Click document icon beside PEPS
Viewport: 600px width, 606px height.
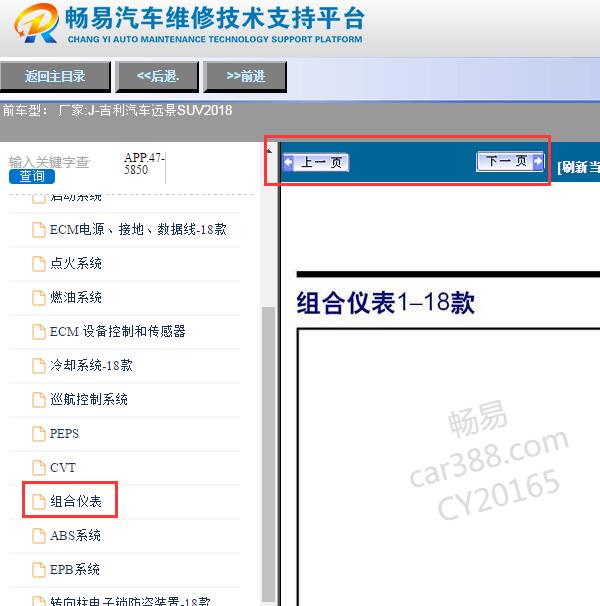[39, 434]
